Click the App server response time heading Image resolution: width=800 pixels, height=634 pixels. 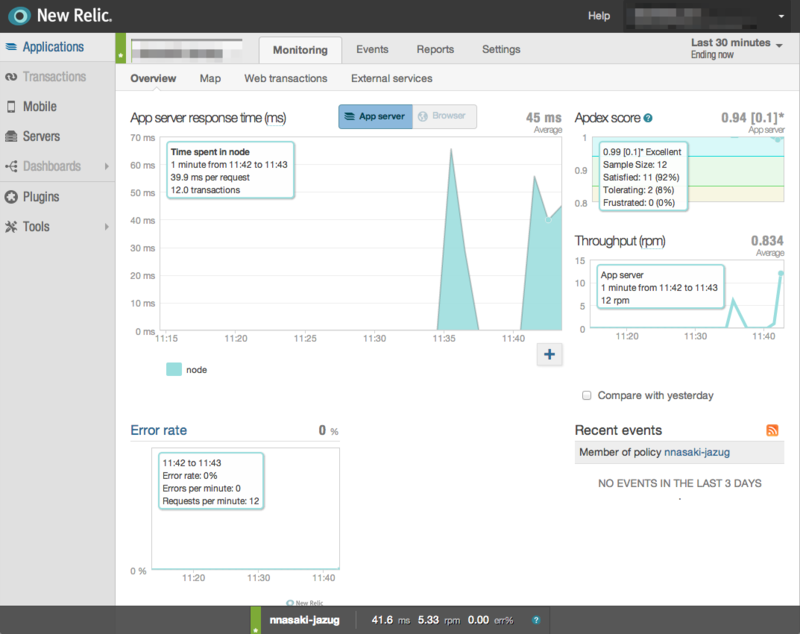pos(208,118)
